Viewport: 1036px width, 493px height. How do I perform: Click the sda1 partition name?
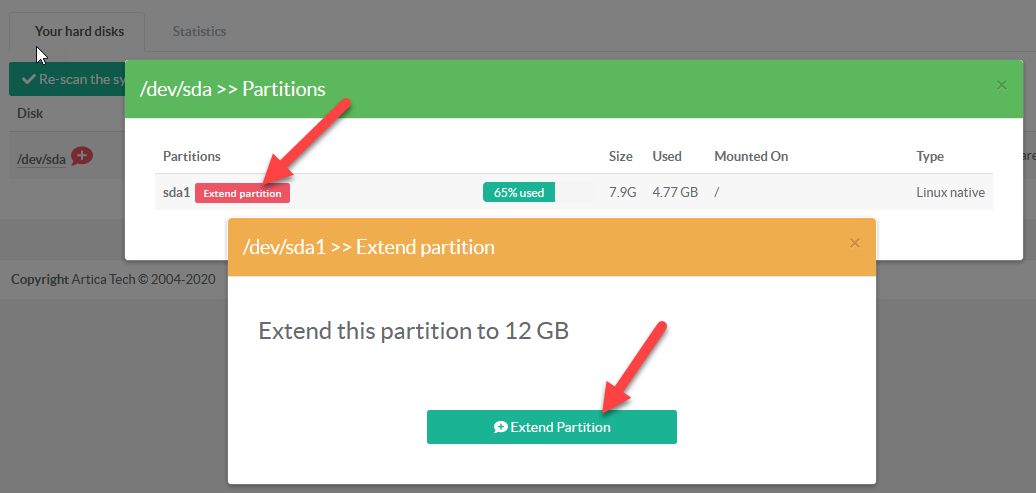176,192
